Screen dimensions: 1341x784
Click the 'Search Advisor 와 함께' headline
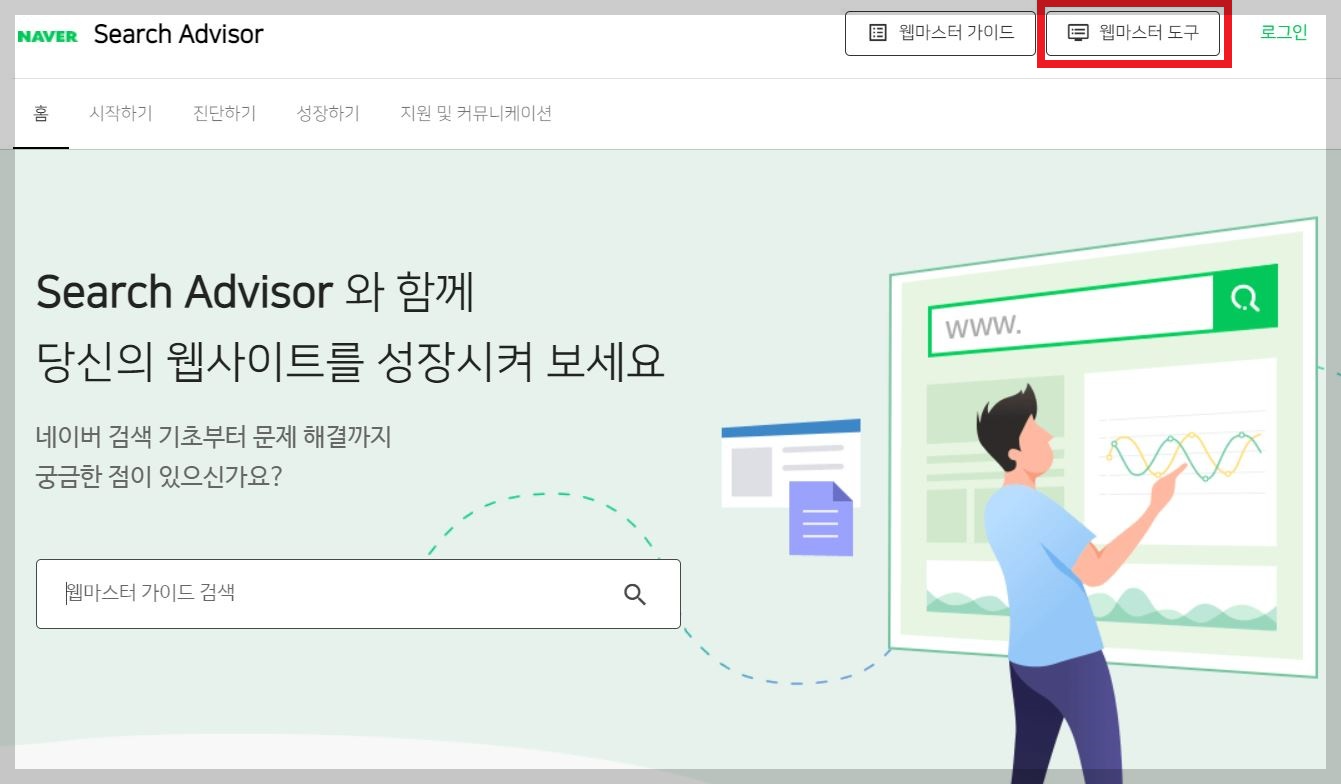click(256, 292)
